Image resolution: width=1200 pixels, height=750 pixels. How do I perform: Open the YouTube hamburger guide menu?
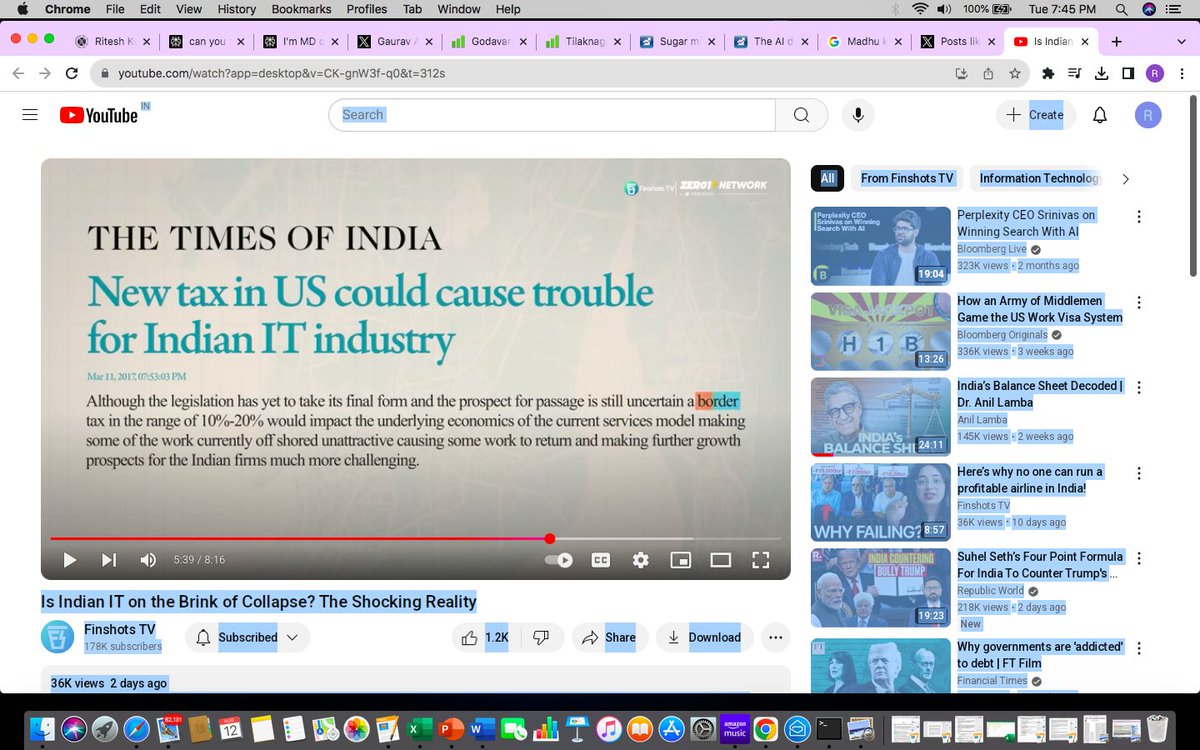(30, 115)
